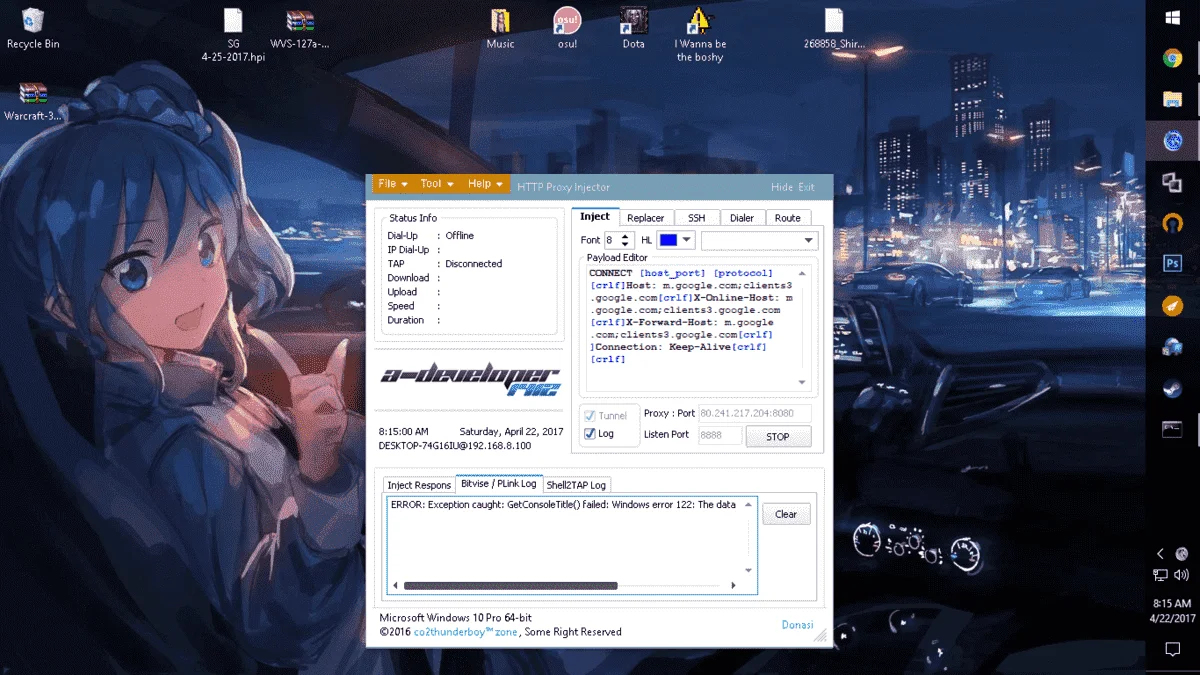Click the ERROR GetConsoleTitle log line

click(564, 504)
